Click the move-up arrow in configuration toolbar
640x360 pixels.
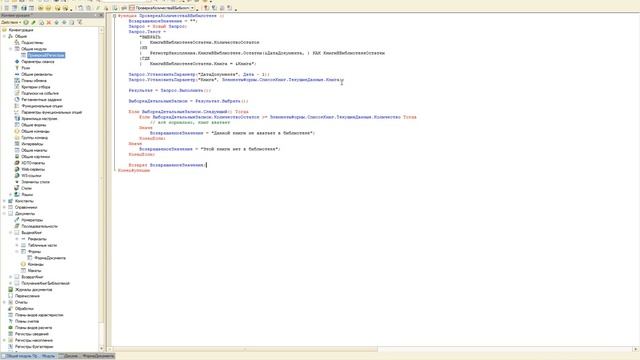(56, 22)
